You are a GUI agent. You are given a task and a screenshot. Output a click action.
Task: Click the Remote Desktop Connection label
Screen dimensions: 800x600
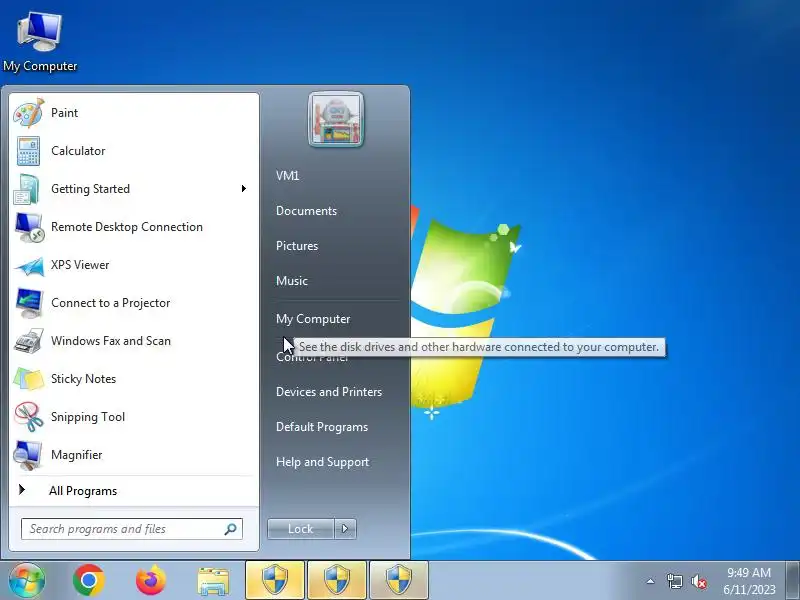point(127,227)
